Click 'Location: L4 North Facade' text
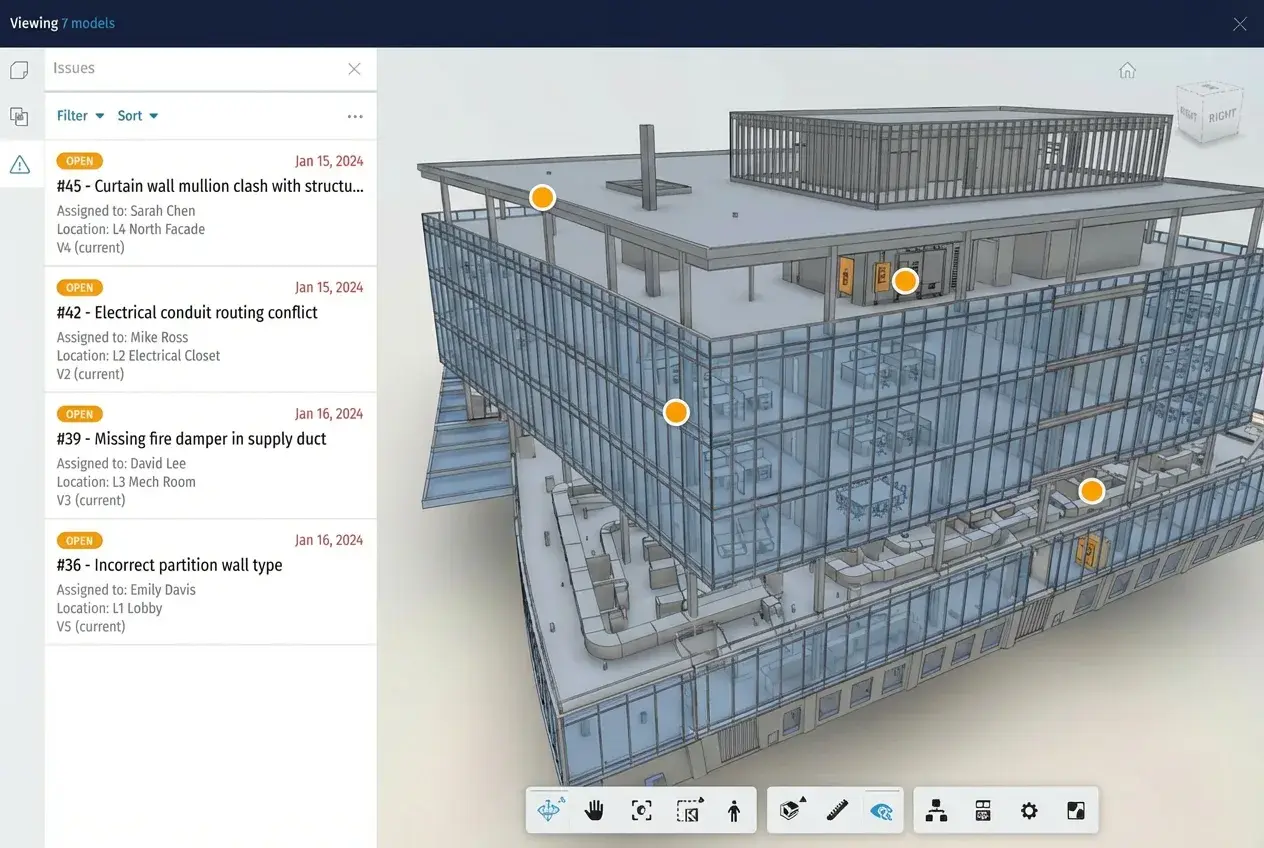Image resolution: width=1264 pixels, height=848 pixels. (131, 229)
